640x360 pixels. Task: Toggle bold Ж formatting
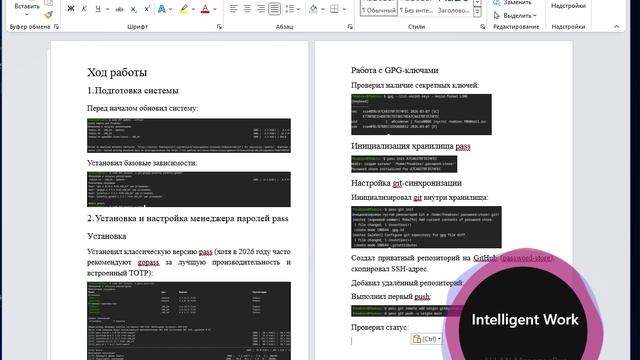pyautogui.click(x=71, y=9)
